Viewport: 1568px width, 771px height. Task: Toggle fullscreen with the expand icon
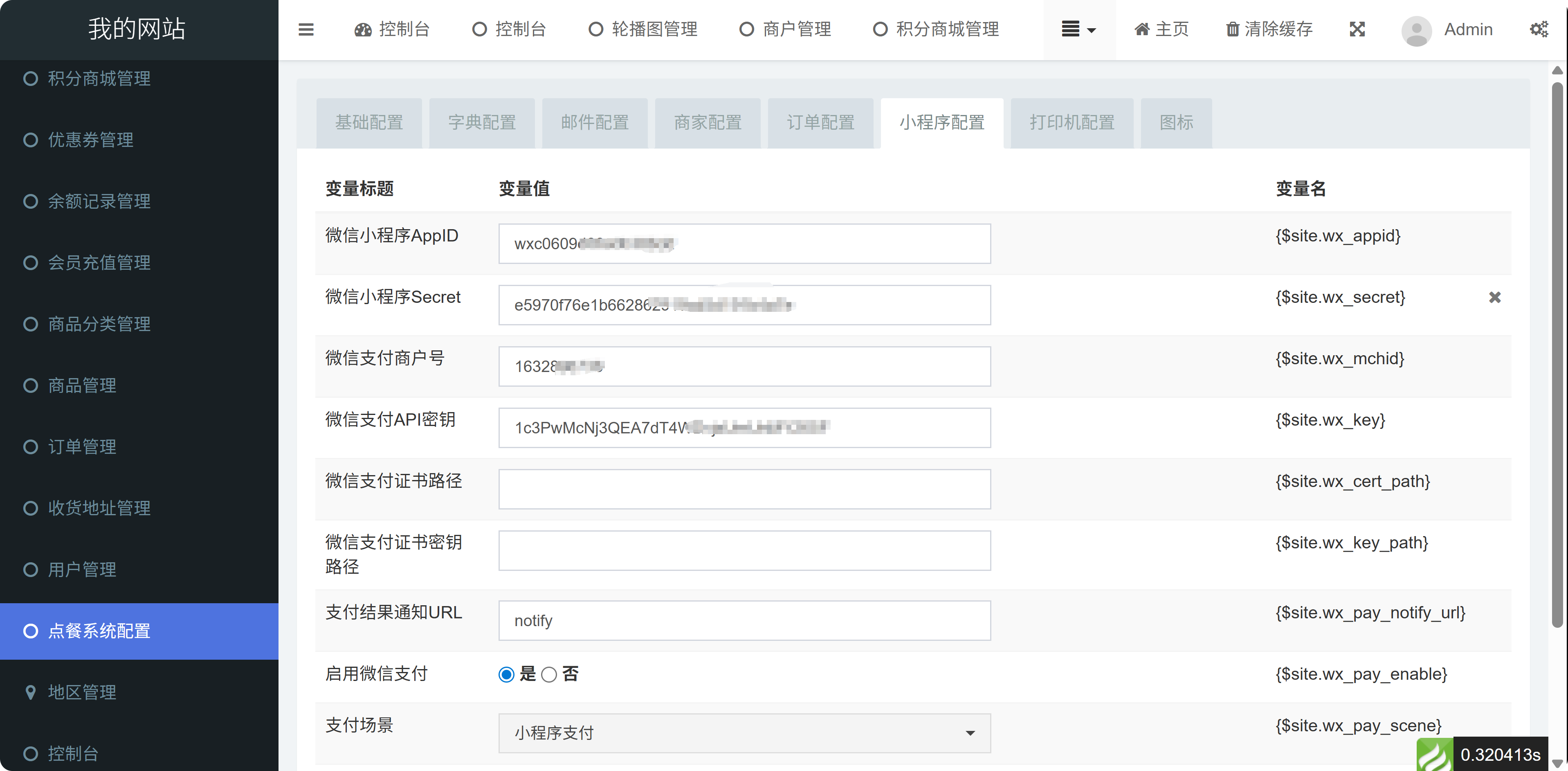(1357, 29)
